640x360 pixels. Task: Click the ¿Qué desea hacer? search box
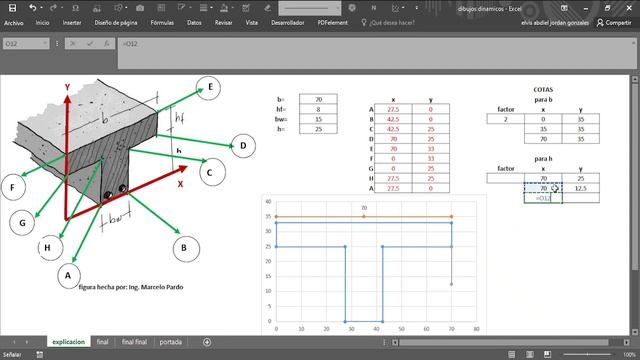pos(392,23)
